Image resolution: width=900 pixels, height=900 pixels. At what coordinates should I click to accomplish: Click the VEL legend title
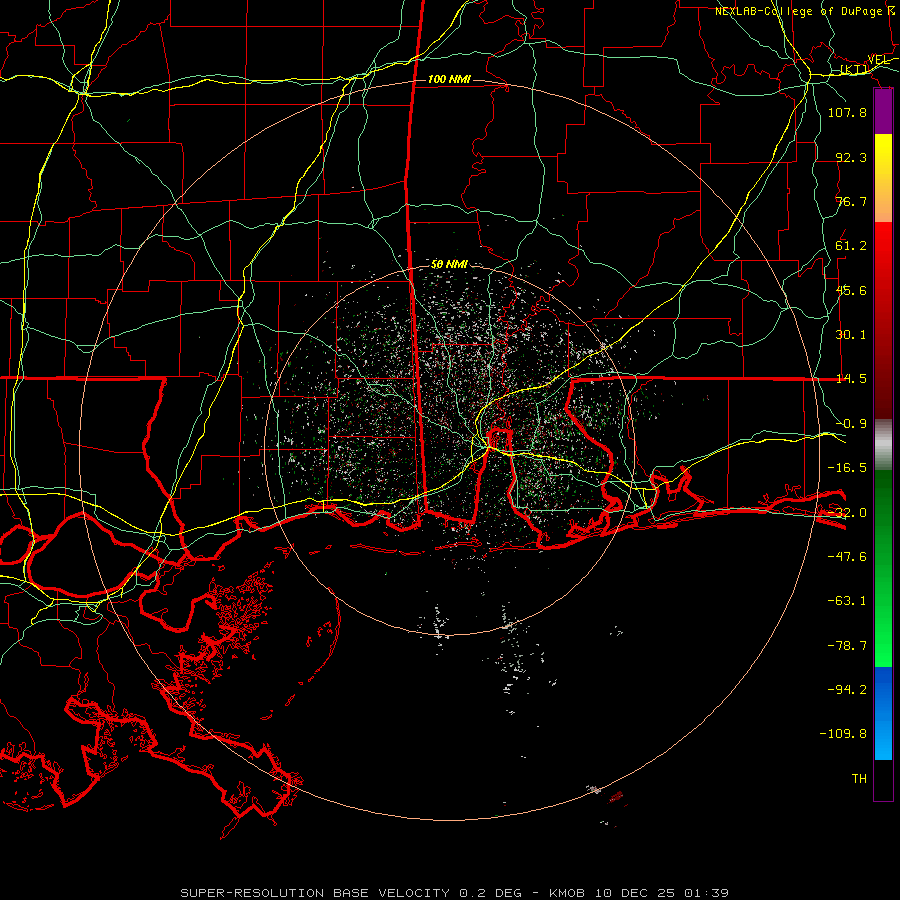pyautogui.click(x=879, y=60)
